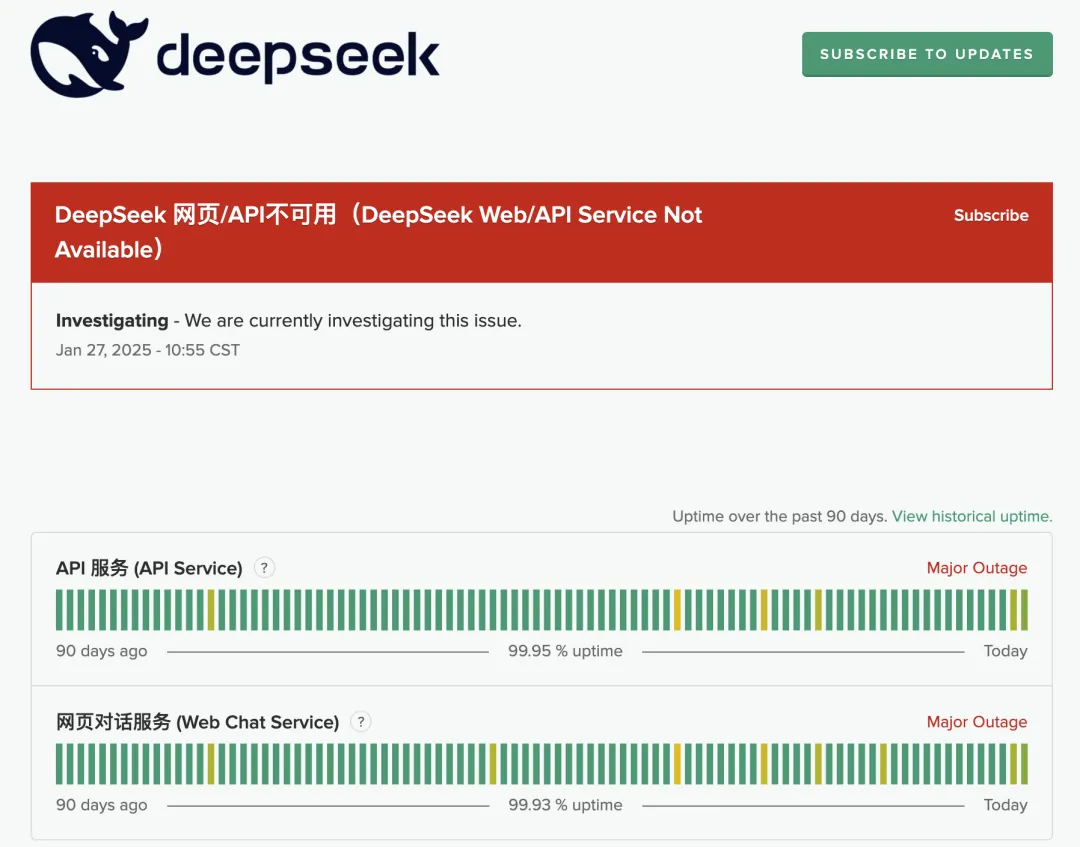This screenshot has width=1080, height=847.
Task: Open the help icon beside Web Chat Service
Action: coord(361,722)
